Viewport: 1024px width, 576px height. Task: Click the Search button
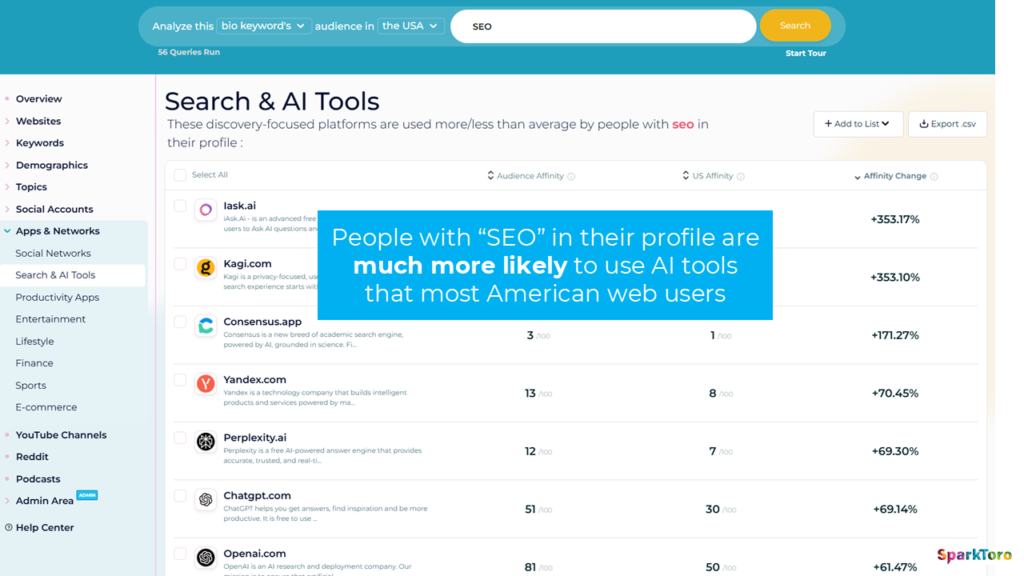coord(795,25)
